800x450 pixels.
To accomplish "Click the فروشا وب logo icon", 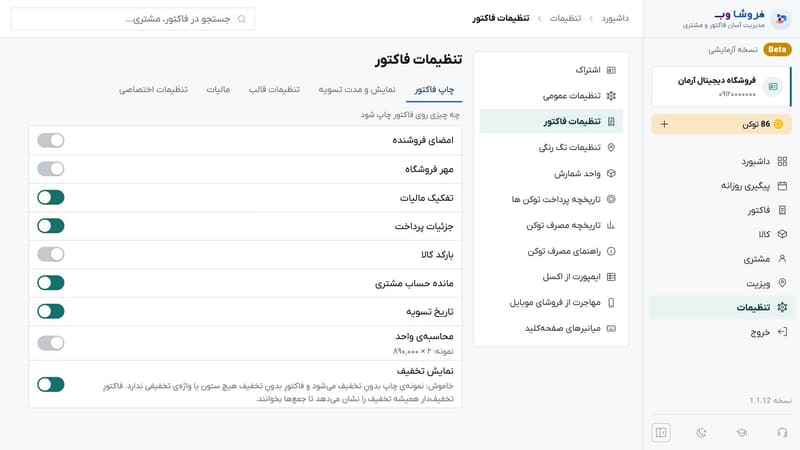I will coord(781,19).
